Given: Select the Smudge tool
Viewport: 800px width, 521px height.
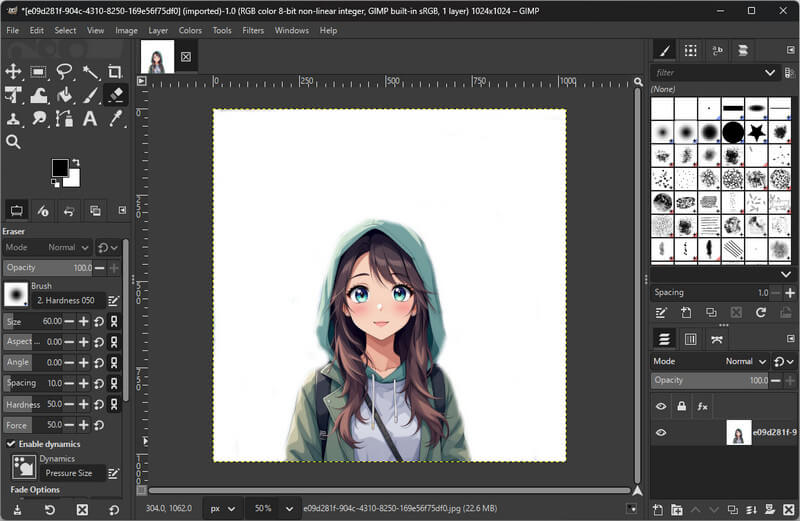Looking at the screenshot, I should pyautogui.click(x=39, y=119).
